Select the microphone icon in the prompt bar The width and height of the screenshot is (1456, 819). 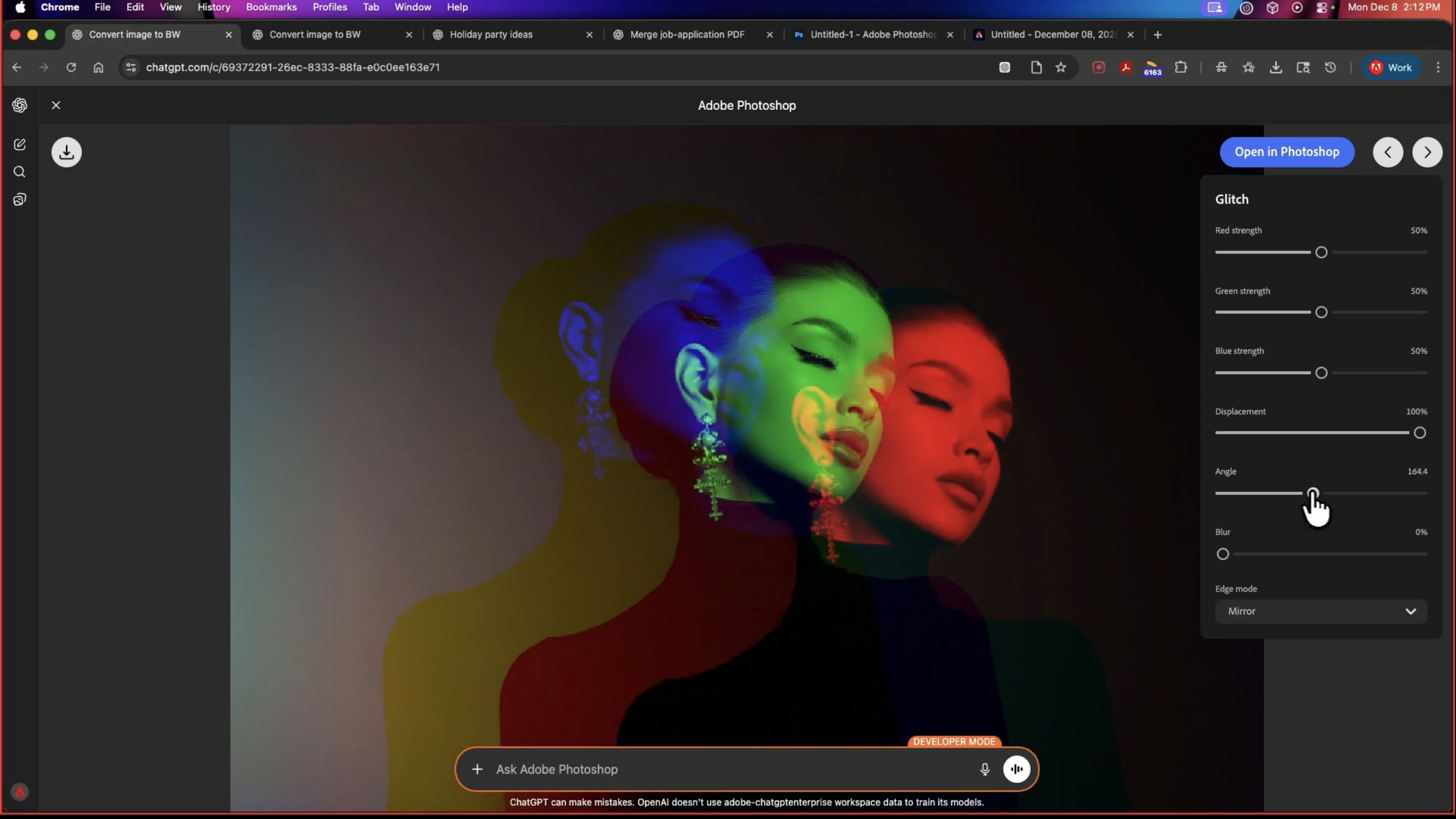[985, 769]
